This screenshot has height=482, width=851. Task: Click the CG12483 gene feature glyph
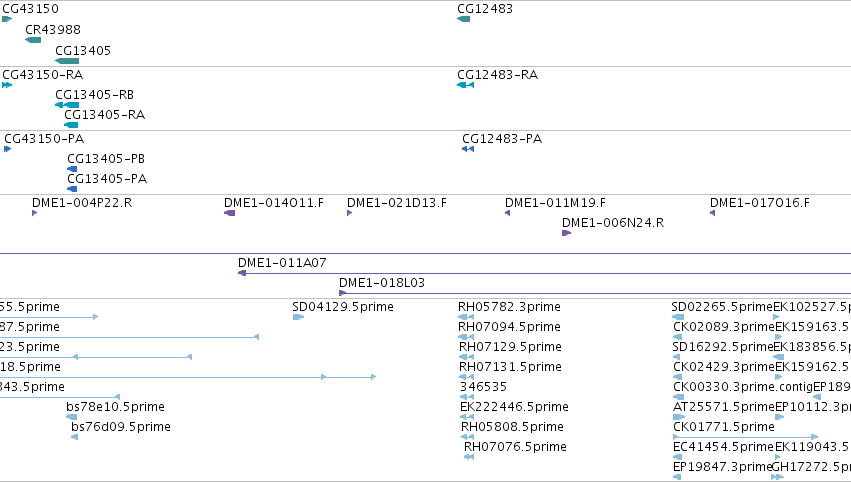[x=463, y=19]
